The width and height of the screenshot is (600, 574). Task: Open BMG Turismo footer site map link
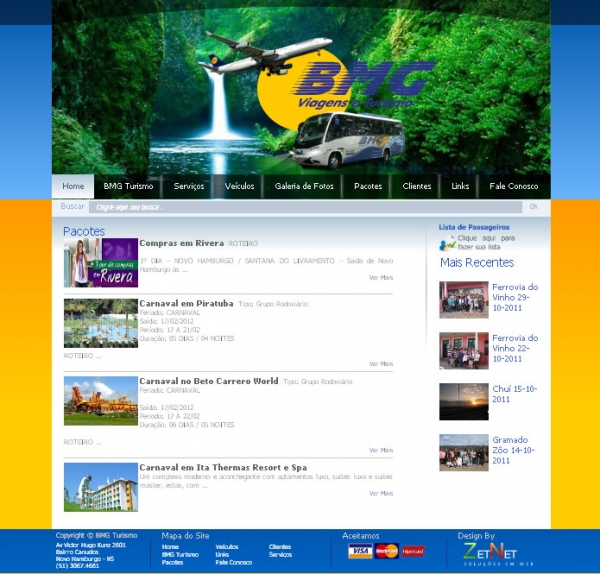tap(180, 554)
